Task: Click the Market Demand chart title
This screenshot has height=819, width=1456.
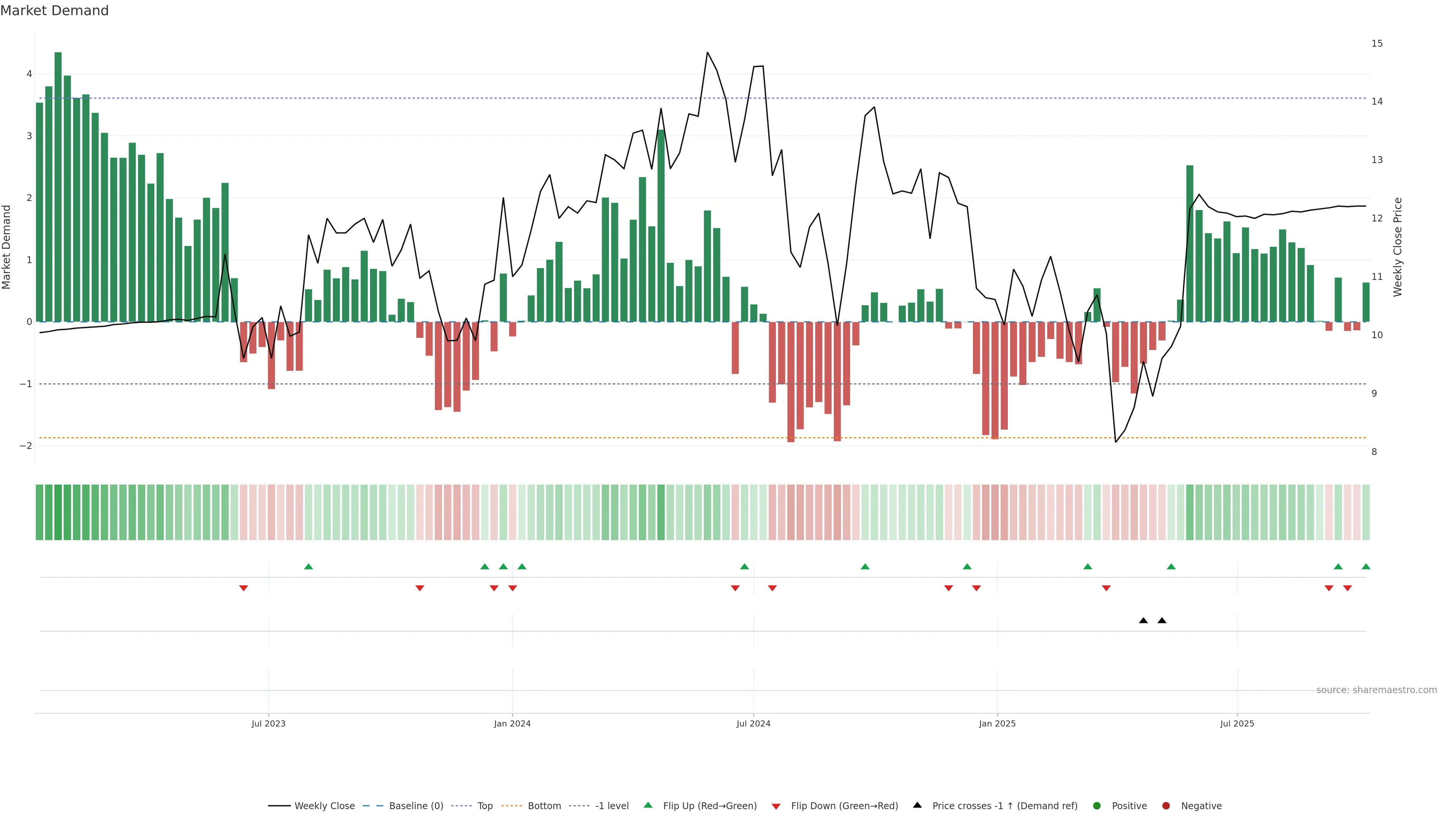Action: (54, 11)
